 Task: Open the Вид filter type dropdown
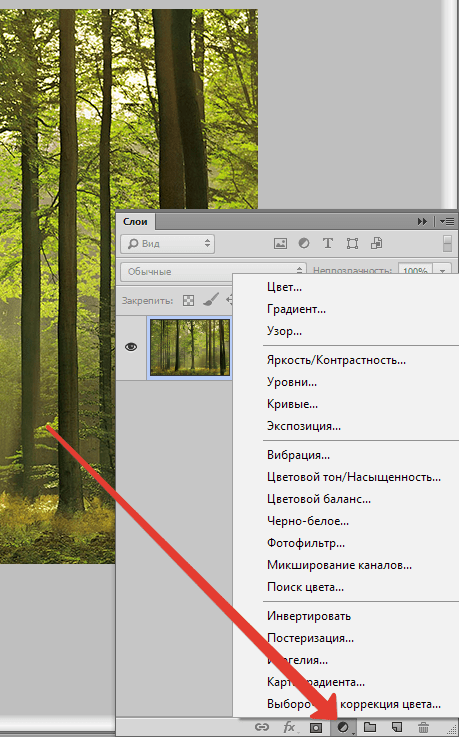point(168,243)
